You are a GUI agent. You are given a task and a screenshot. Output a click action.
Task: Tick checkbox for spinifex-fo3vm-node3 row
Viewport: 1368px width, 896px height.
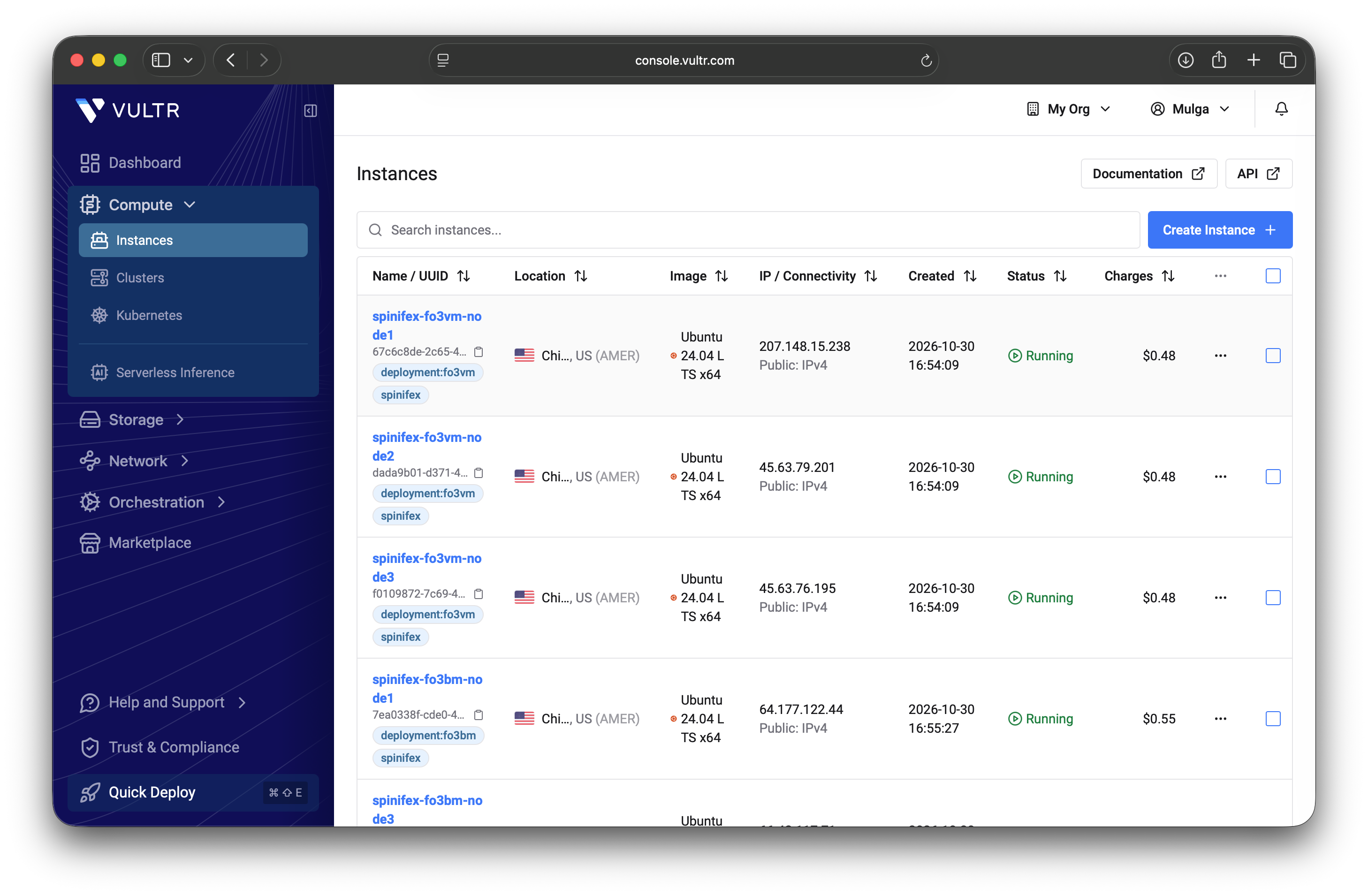(x=1273, y=598)
